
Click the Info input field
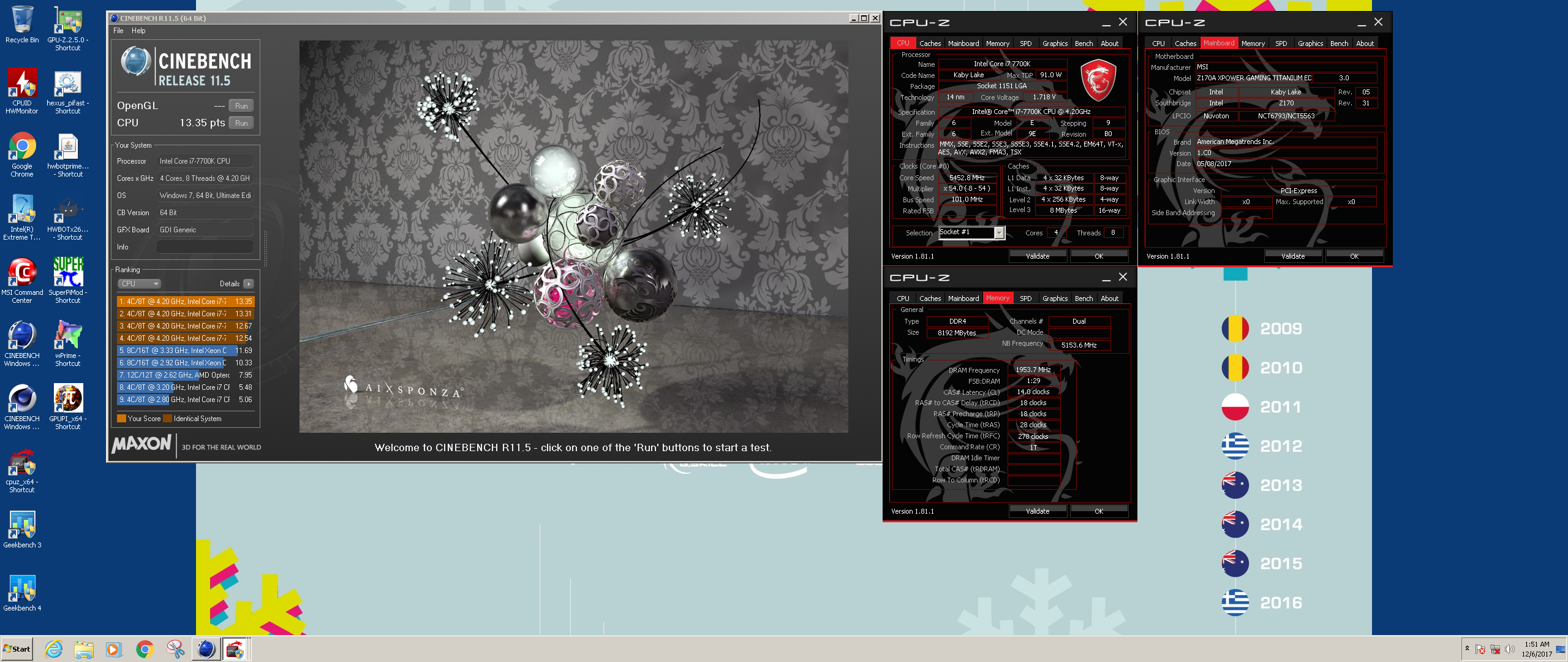205,246
